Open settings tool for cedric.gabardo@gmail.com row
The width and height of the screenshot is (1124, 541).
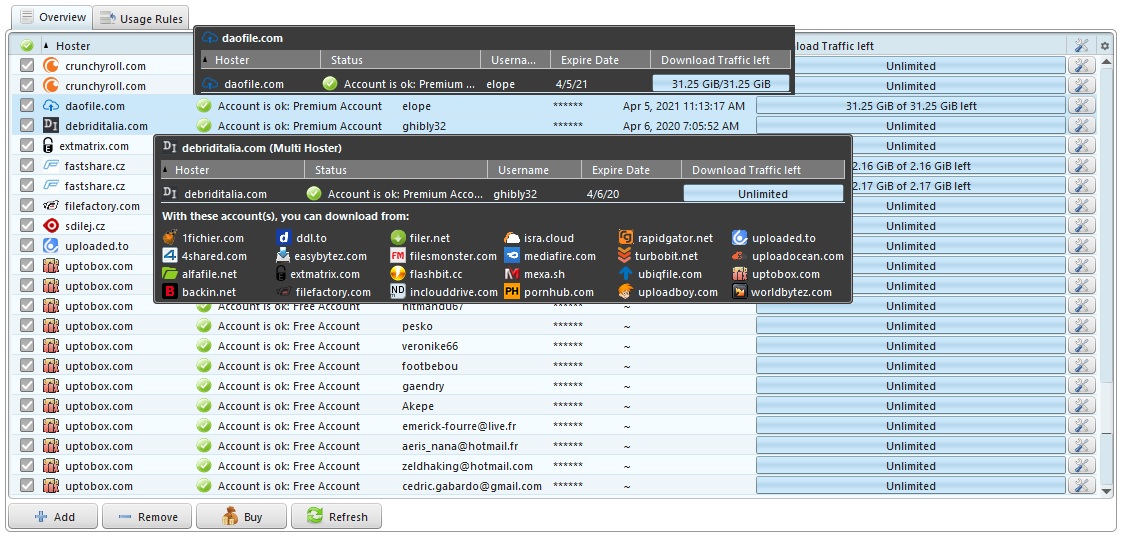1082,486
